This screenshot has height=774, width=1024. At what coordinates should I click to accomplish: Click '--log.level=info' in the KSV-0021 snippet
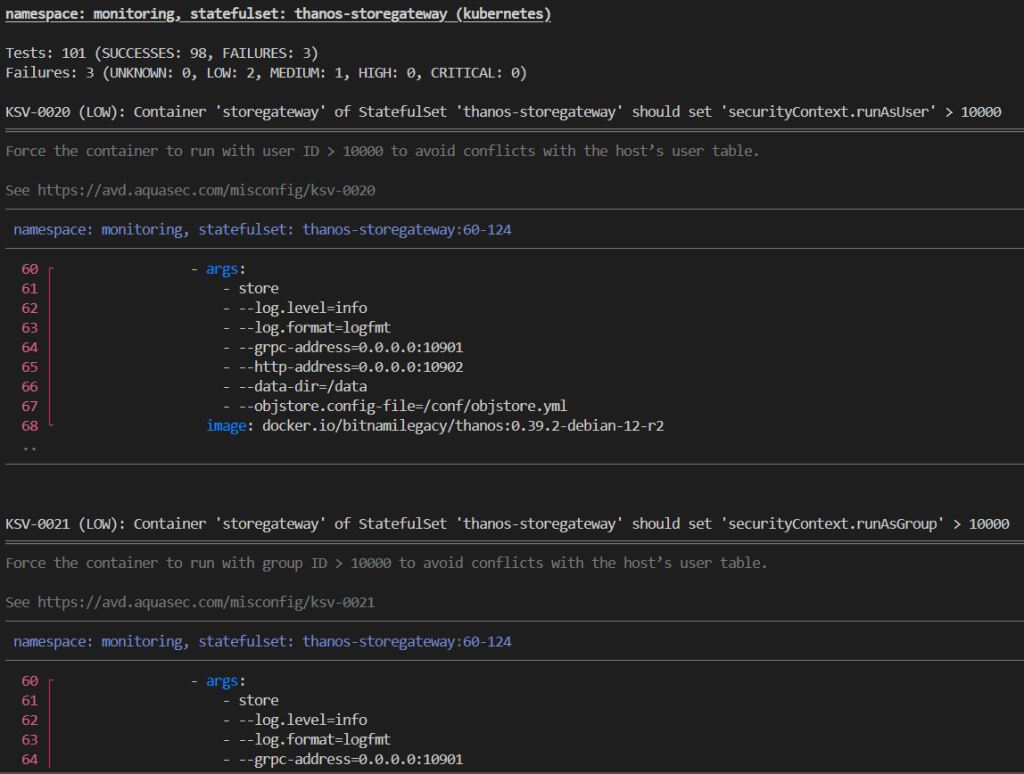[303, 720]
